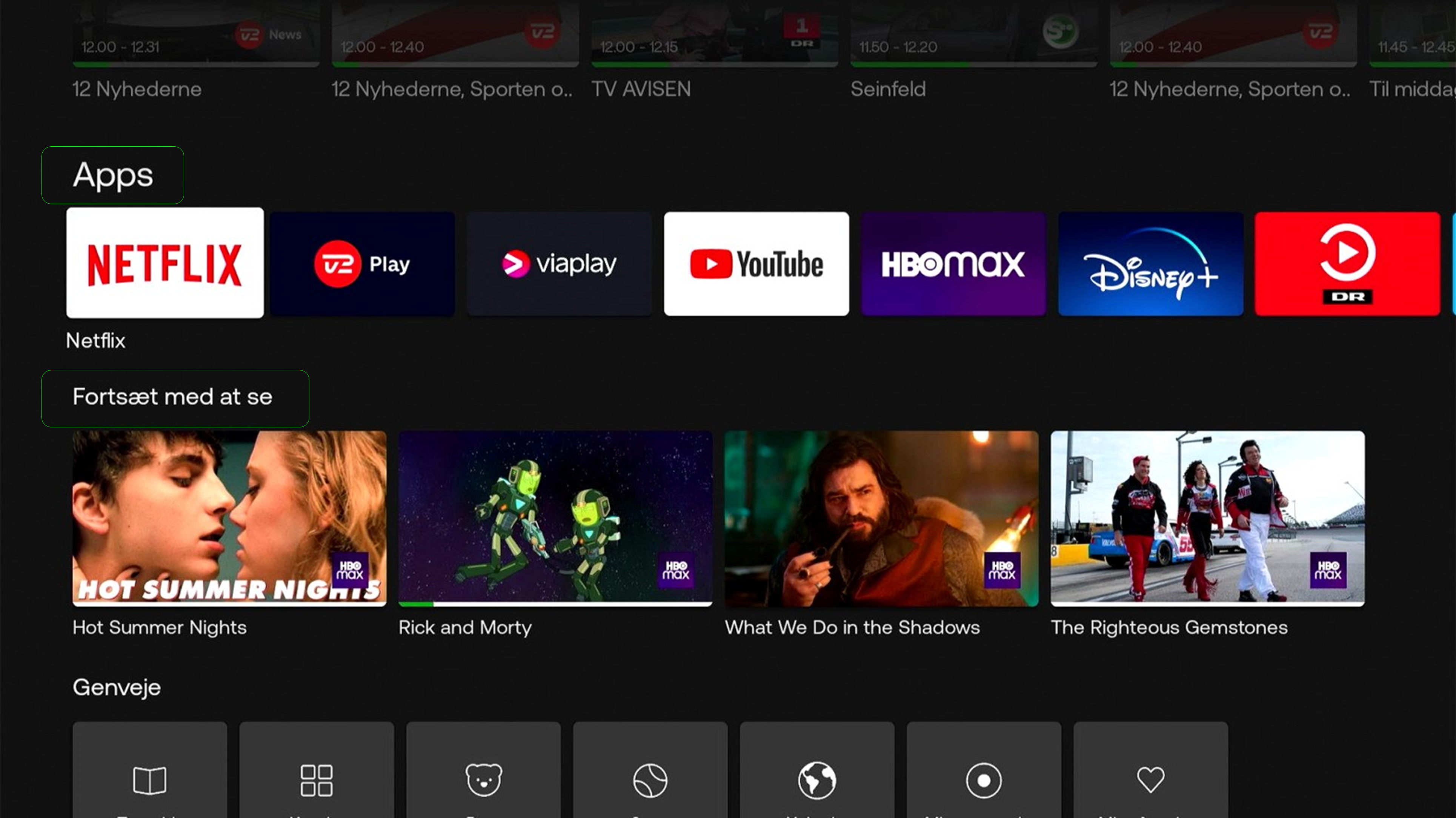This screenshot has height=818, width=1456.
Task: Continue The Righteous Gemstones thumbnail
Action: [1207, 519]
